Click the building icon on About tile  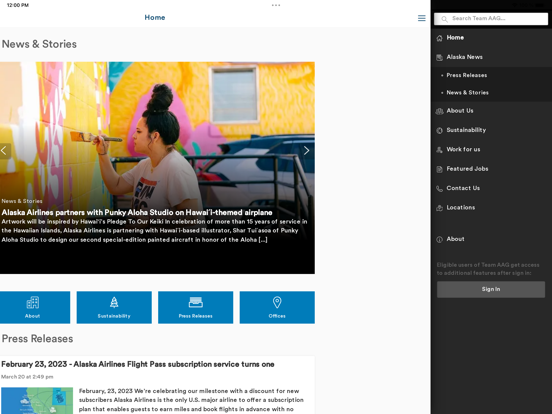coord(33,302)
